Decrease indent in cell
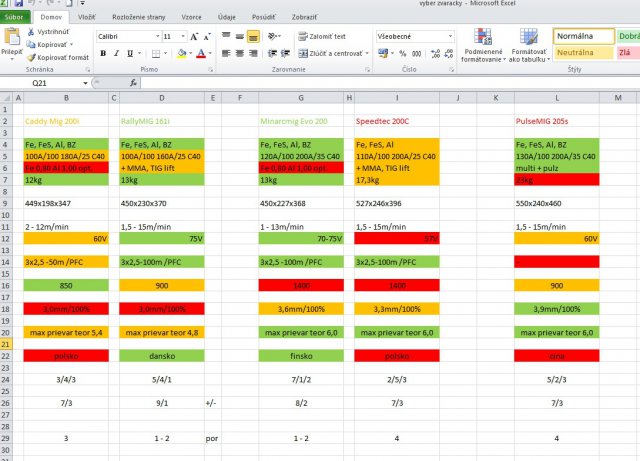This screenshot has height=461, width=640. 272,53
